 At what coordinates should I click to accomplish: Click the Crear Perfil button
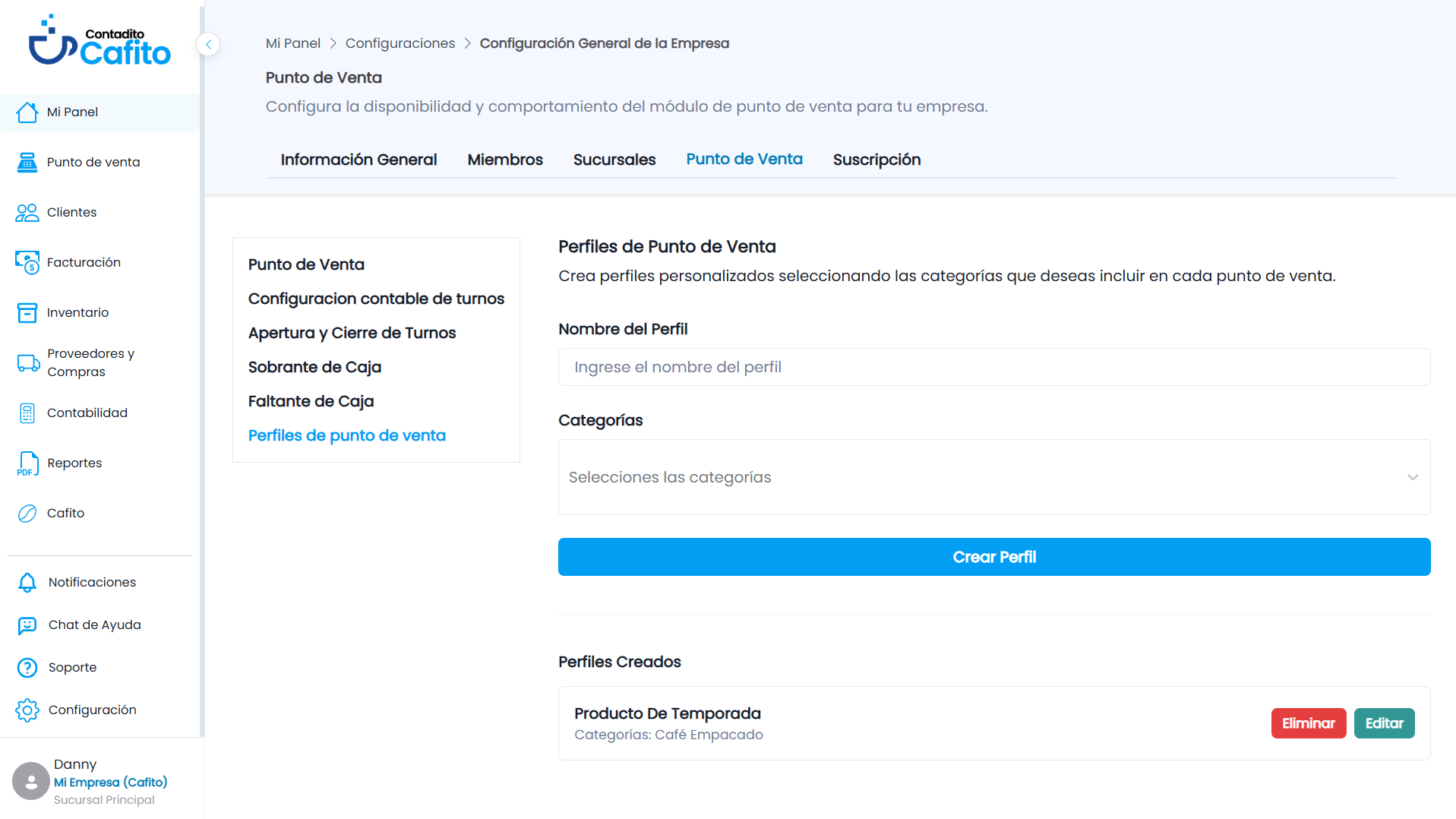(x=994, y=557)
